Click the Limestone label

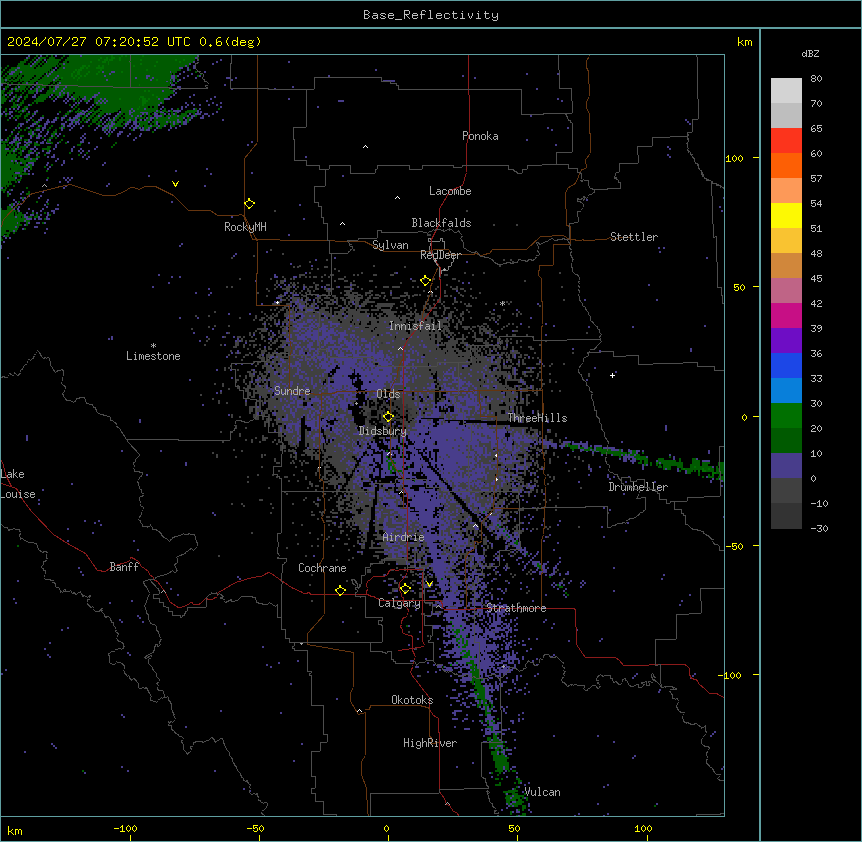153,356
